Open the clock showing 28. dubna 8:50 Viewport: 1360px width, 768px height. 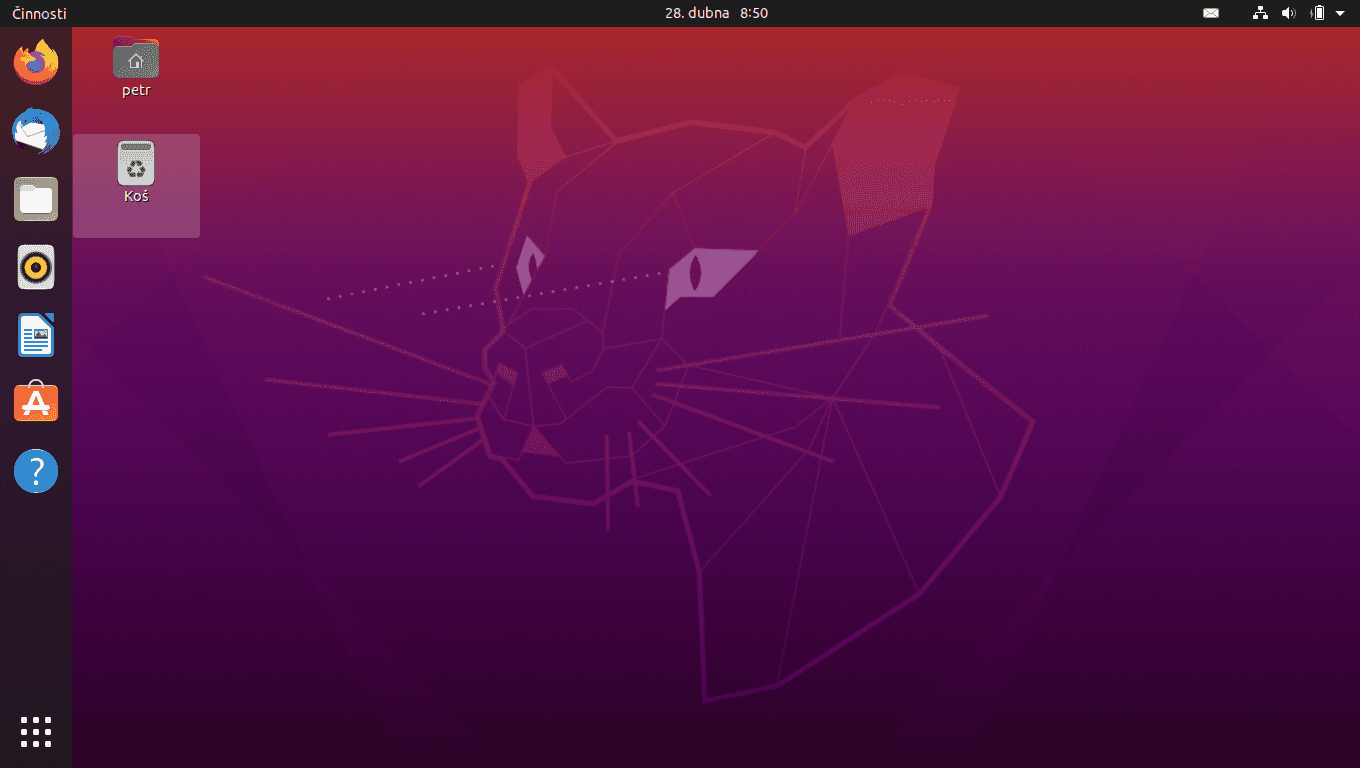pos(716,13)
